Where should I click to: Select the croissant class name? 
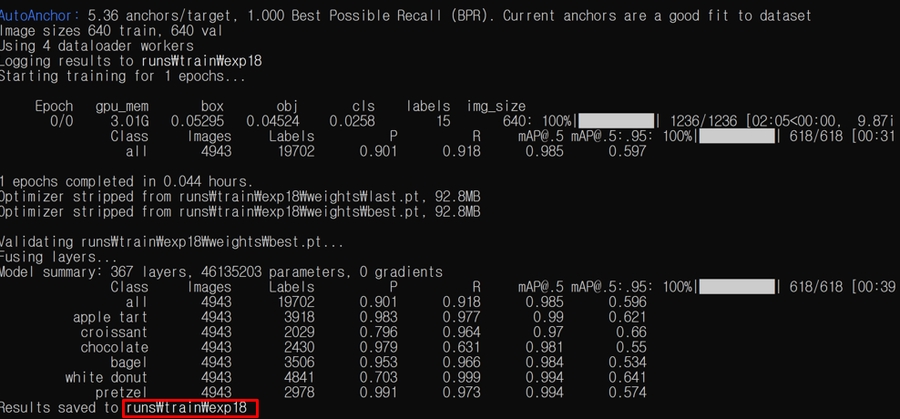coord(114,332)
